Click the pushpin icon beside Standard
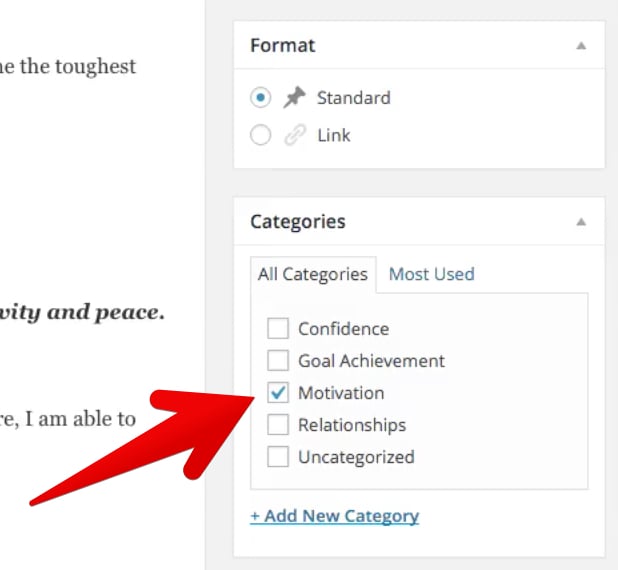This screenshot has width=618, height=570. tap(294, 97)
